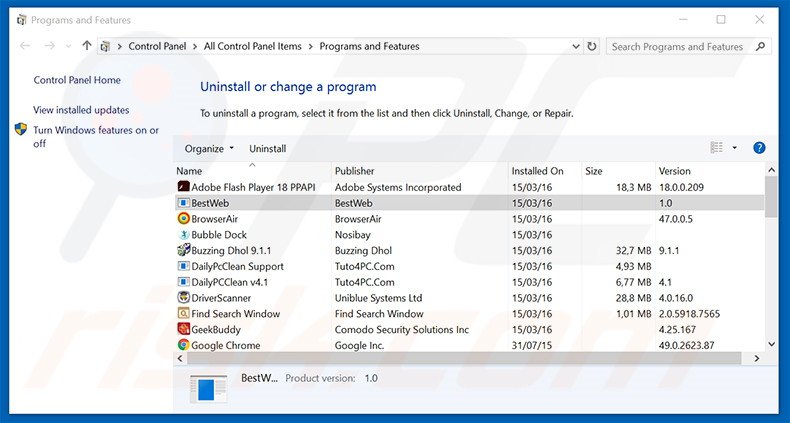Click the Adobe Flash Player program icon
This screenshot has width=790, height=423.
pyautogui.click(x=183, y=187)
